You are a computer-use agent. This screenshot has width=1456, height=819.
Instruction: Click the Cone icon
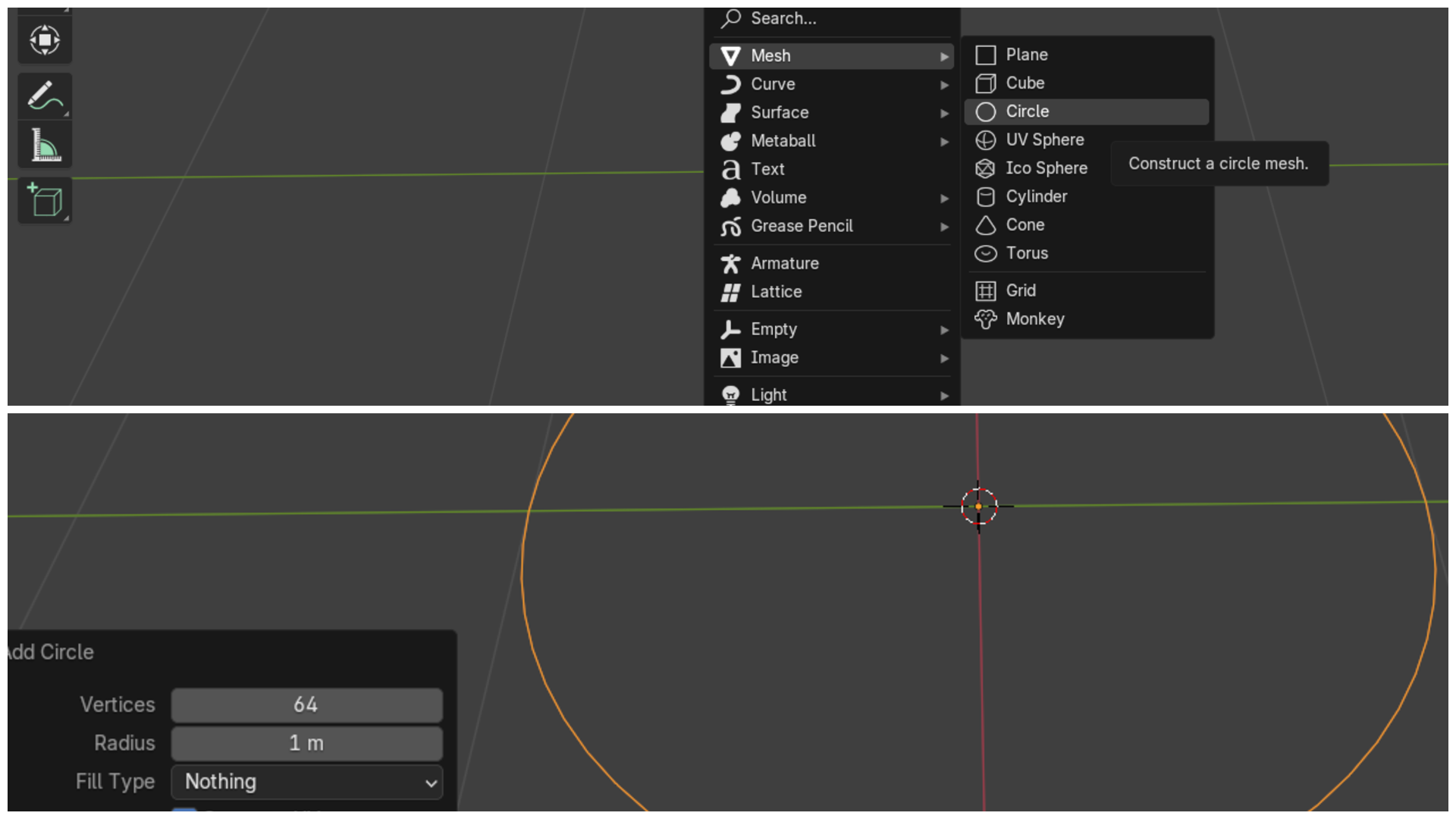coord(986,225)
